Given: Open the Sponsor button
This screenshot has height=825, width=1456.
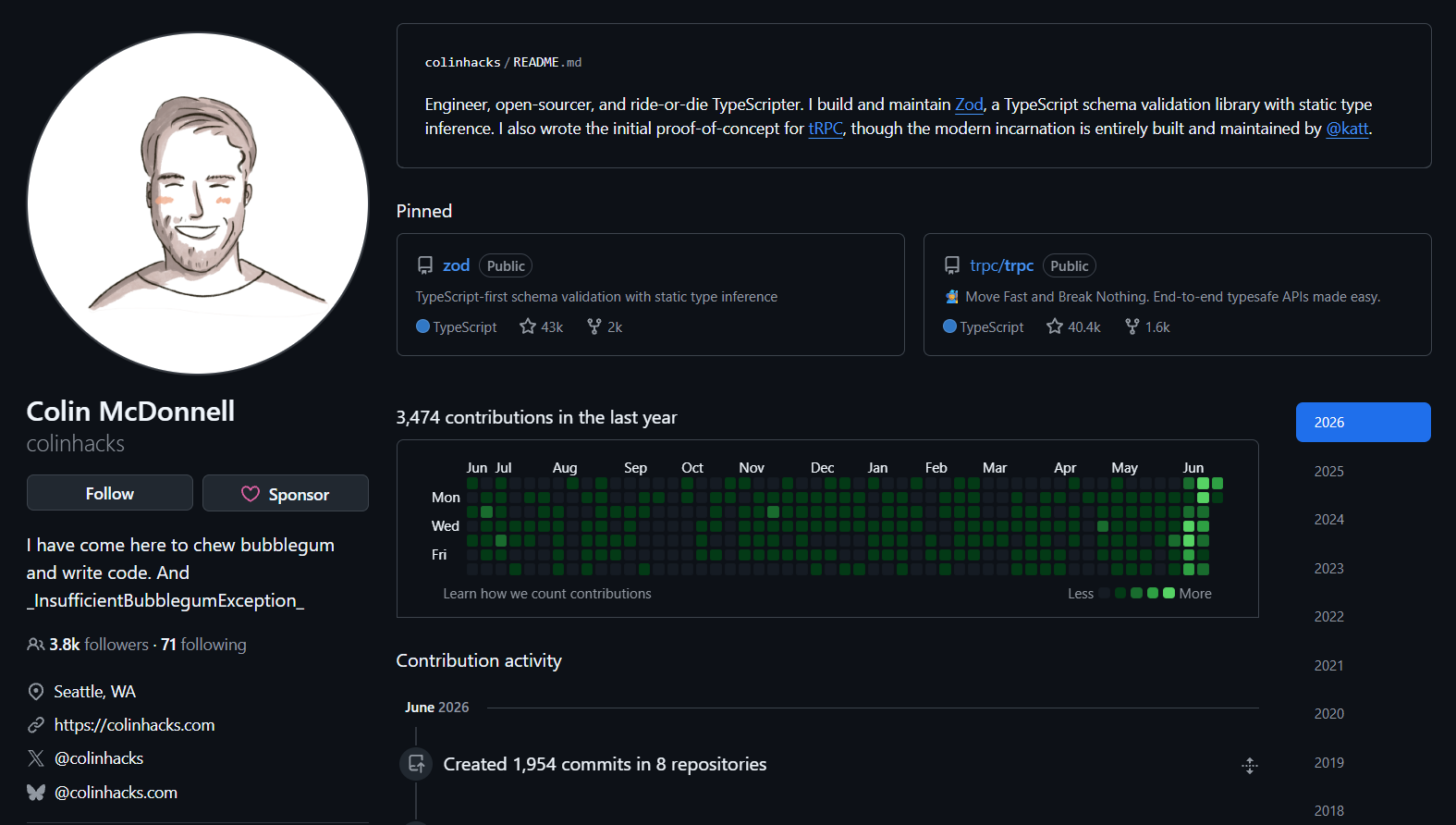Looking at the screenshot, I should pyautogui.click(x=286, y=493).
